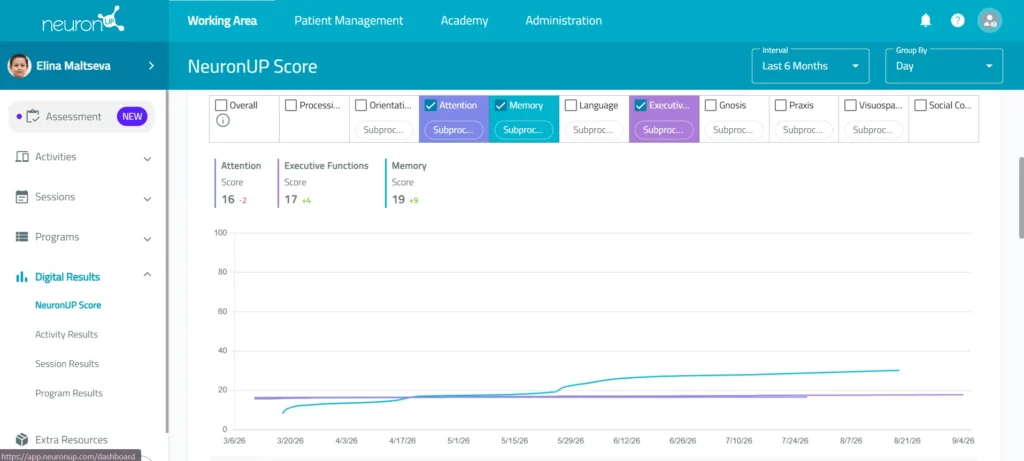The image size is (1024, 461).
Task: Open the Orientation subprocesses selector
Action: coord(383,130)
